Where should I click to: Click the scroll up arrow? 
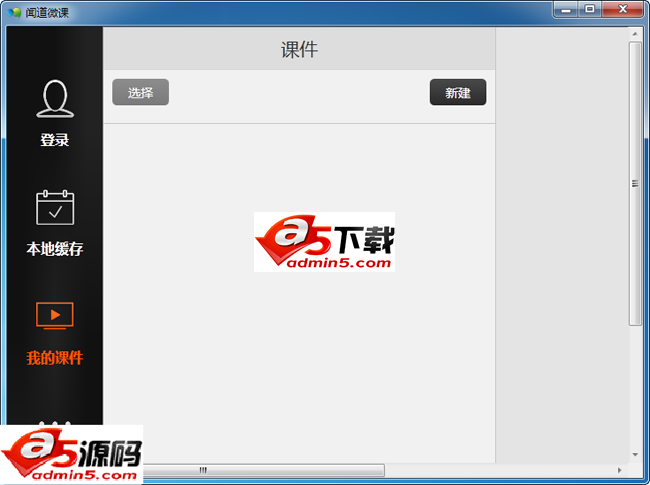(635, 34)
